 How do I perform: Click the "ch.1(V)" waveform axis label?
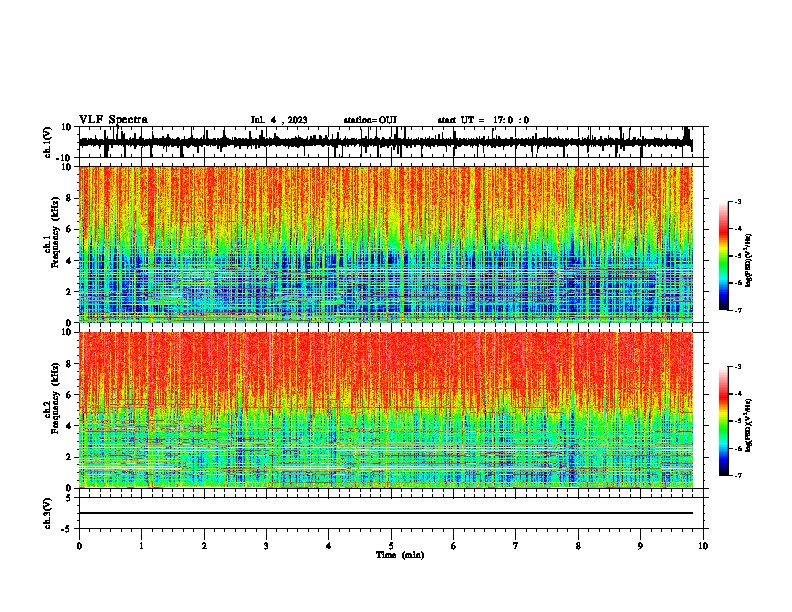[x=48, y=142]
